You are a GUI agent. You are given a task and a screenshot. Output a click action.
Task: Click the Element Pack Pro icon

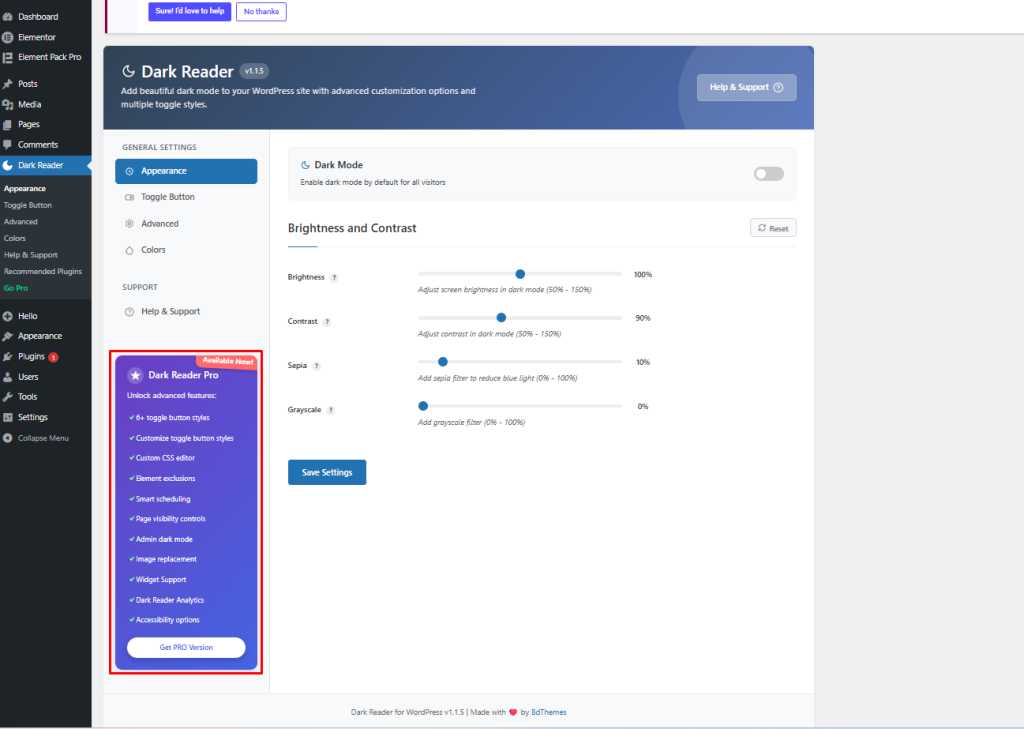pos(8,57)
